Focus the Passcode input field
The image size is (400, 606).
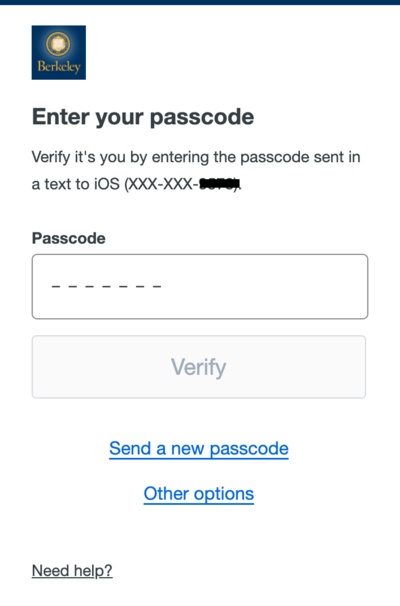click(200, 286)
